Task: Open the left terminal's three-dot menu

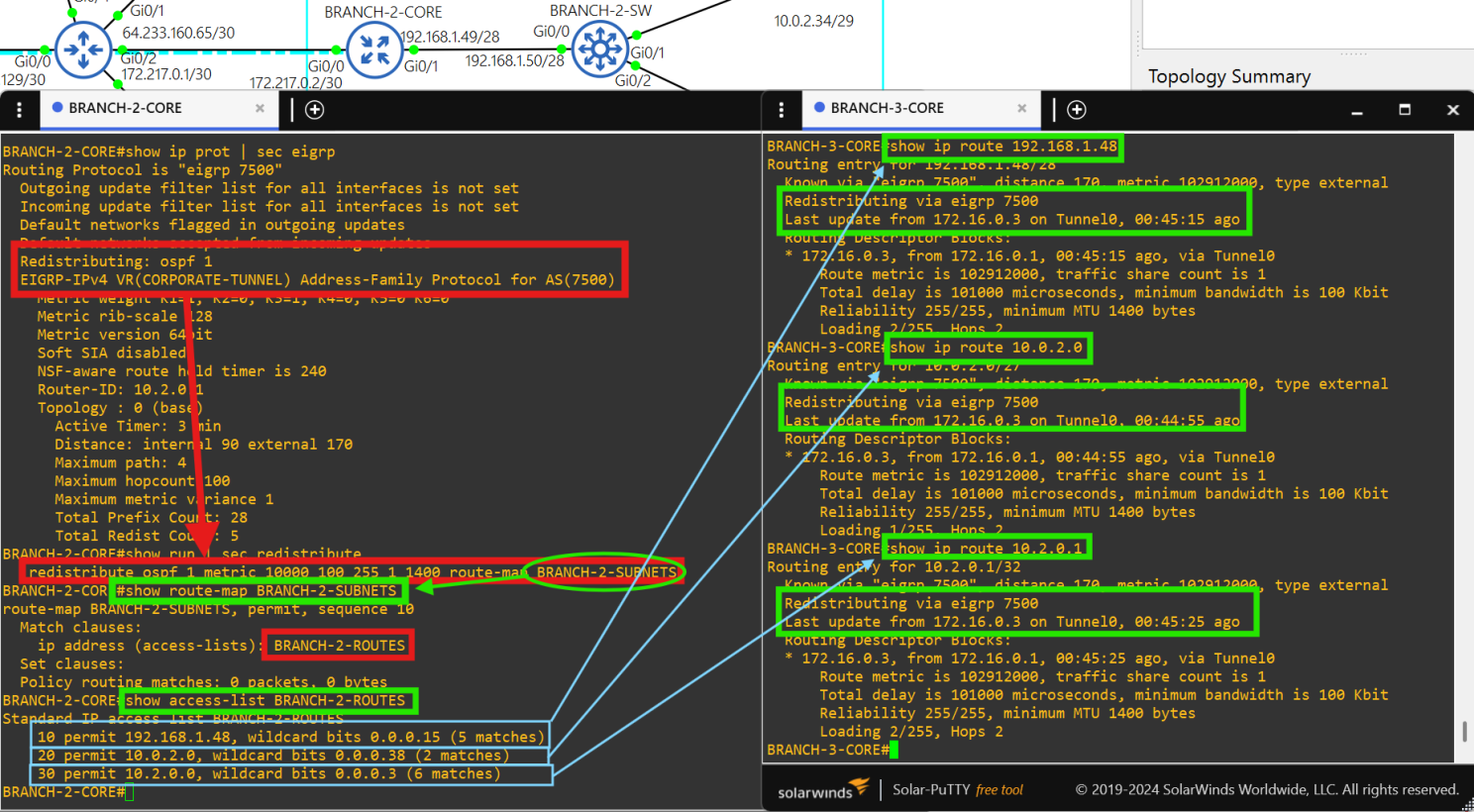Action: (x=19, y=109)
